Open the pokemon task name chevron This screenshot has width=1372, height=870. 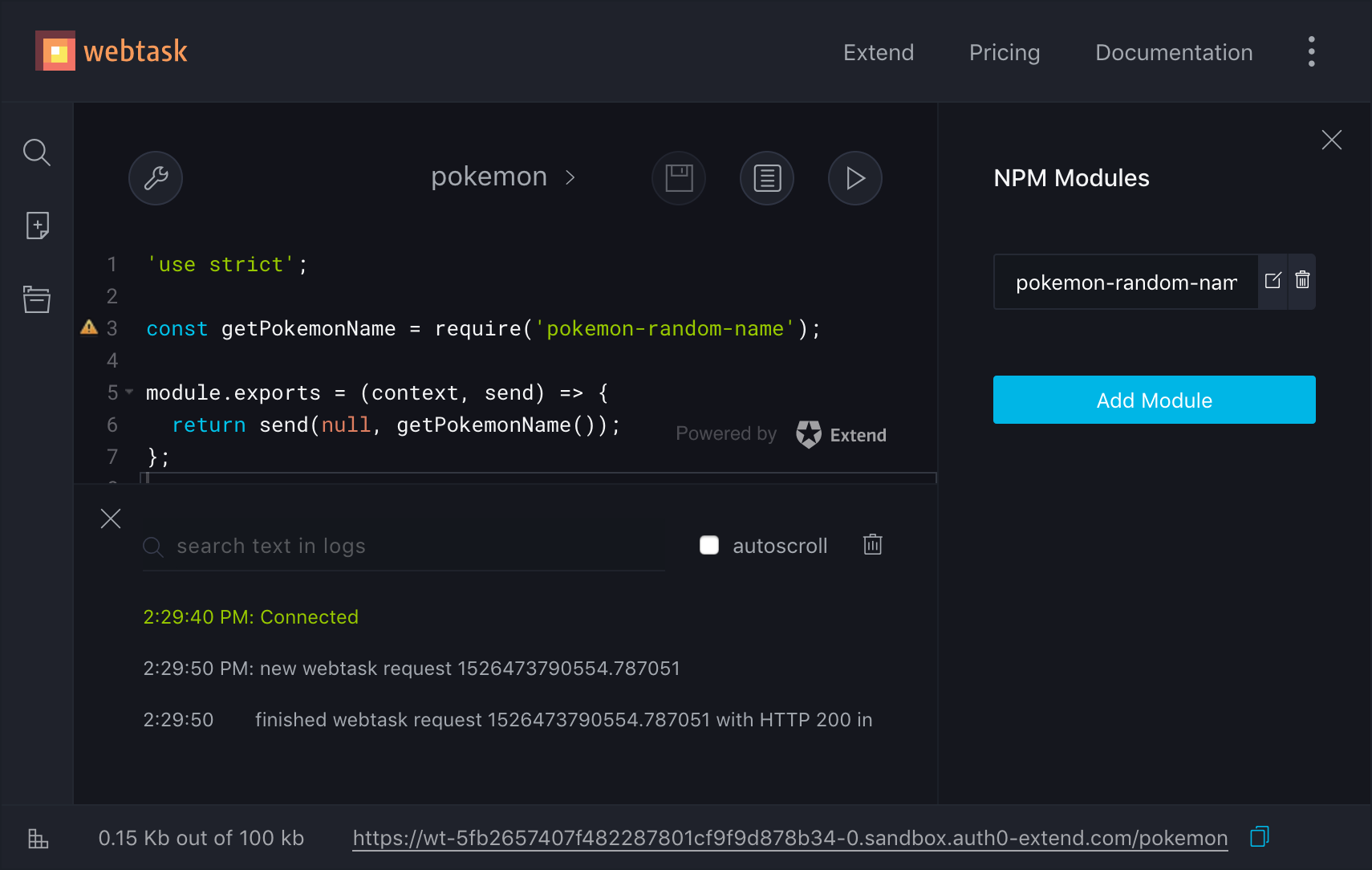pyautogui.click(x=570, y=177)
